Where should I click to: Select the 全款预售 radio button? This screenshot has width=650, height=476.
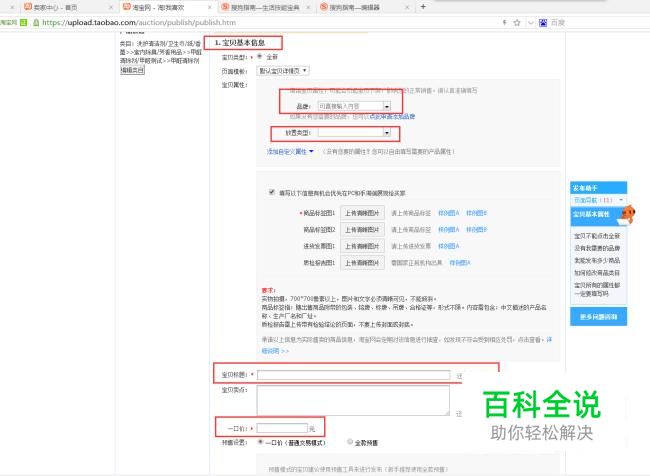pos(350,442)
